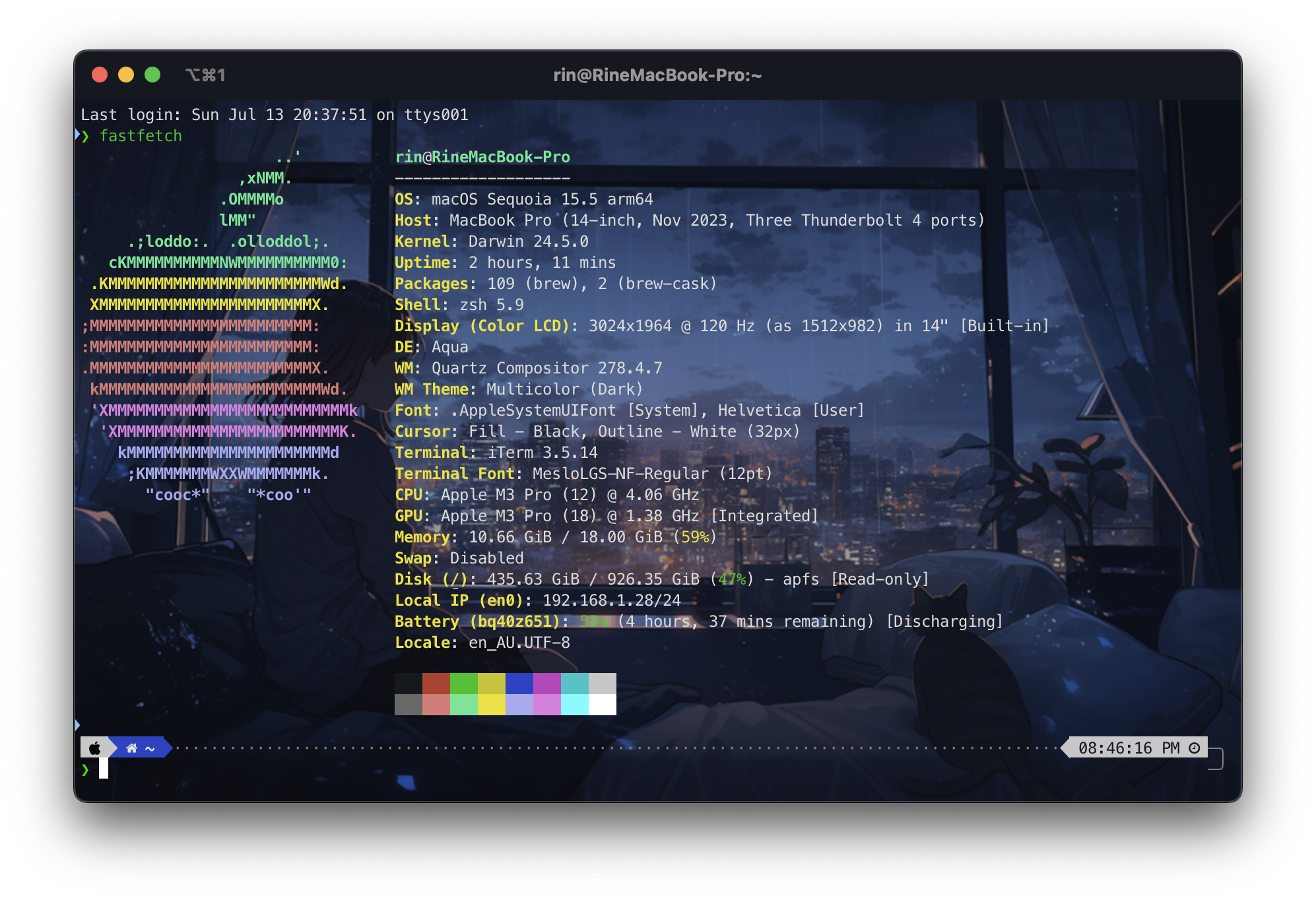Click 'Packages: 109 (brew)' line

(x=556, y=284)
